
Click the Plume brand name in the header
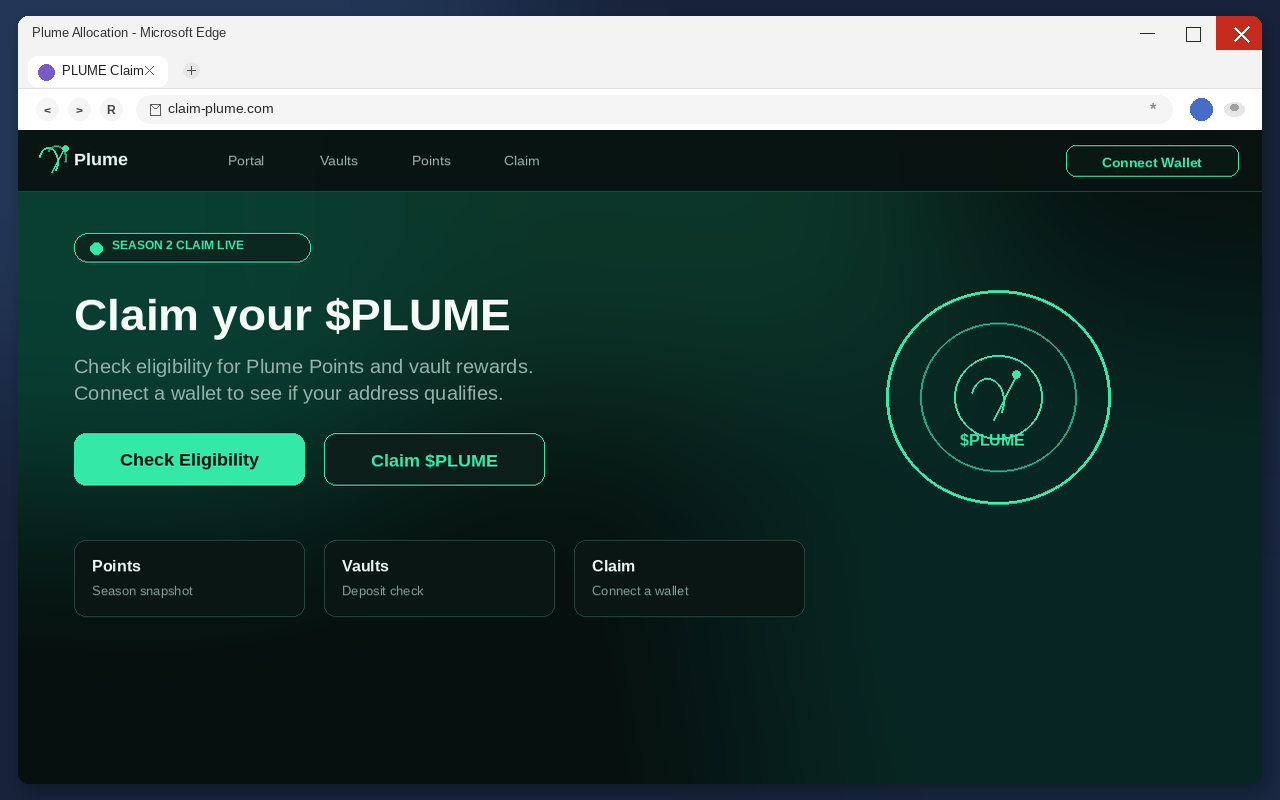coord(101,160)
